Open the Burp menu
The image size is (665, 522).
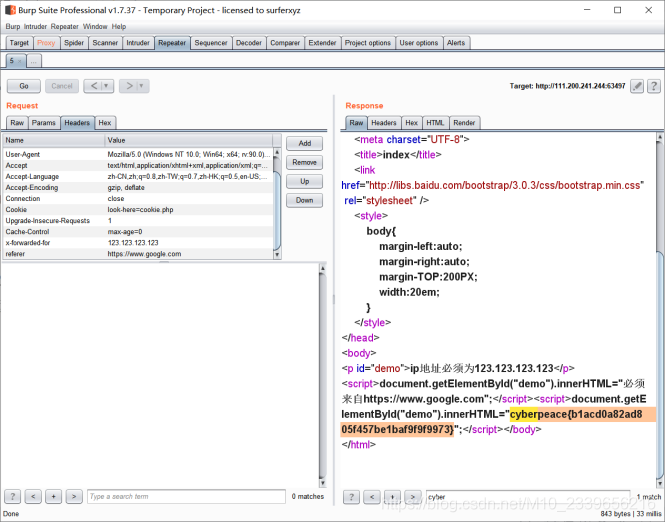pyautogui.click(x=13, y=26)
